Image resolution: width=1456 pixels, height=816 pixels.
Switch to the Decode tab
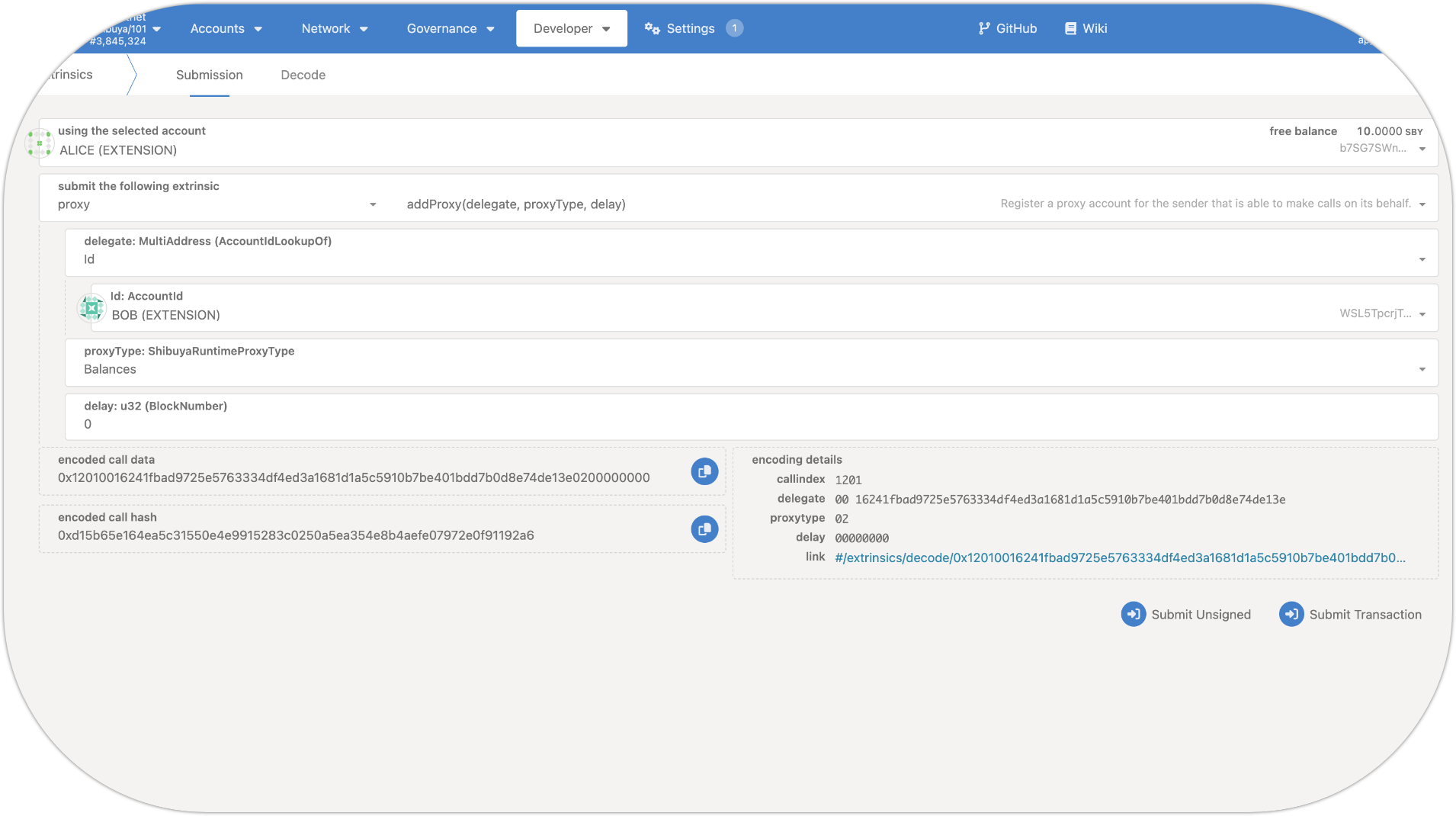click(x=303, y=75)
